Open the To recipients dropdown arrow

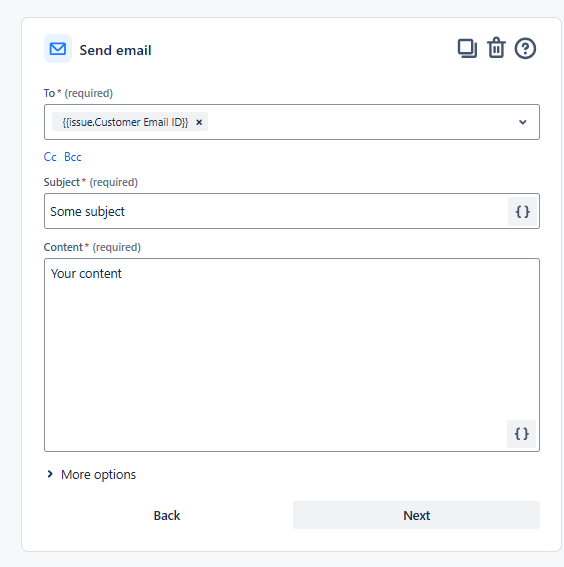point(522,122)
